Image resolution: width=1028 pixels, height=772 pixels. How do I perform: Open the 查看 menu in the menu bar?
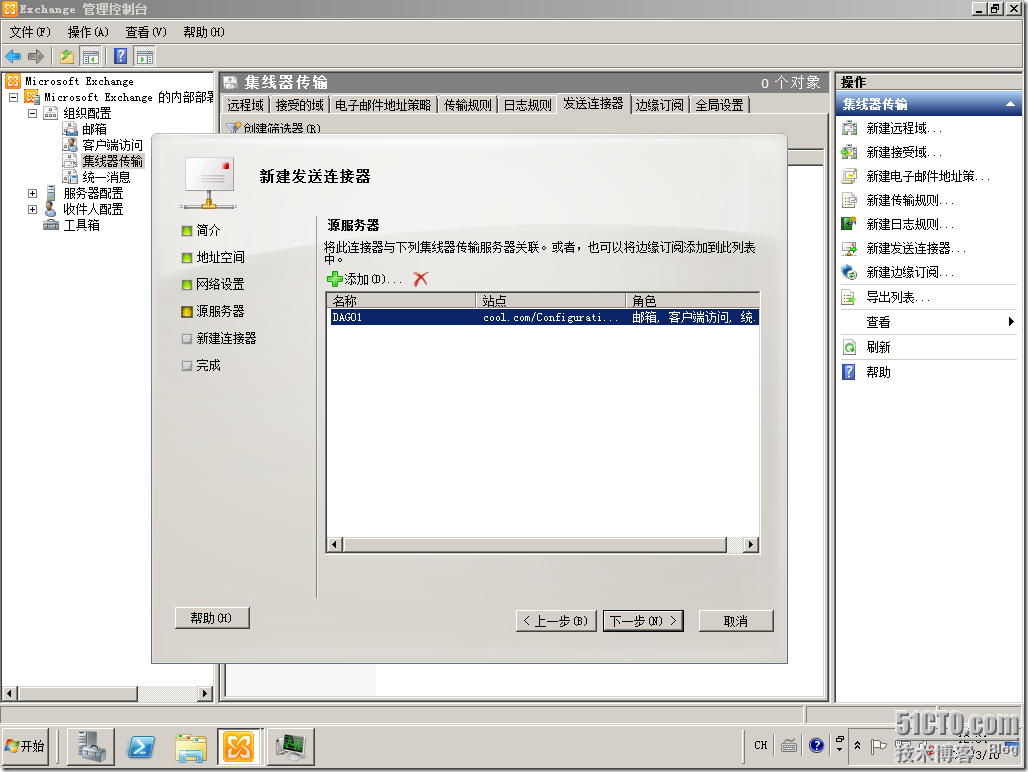pyautogui.click(x=143, y=31)
